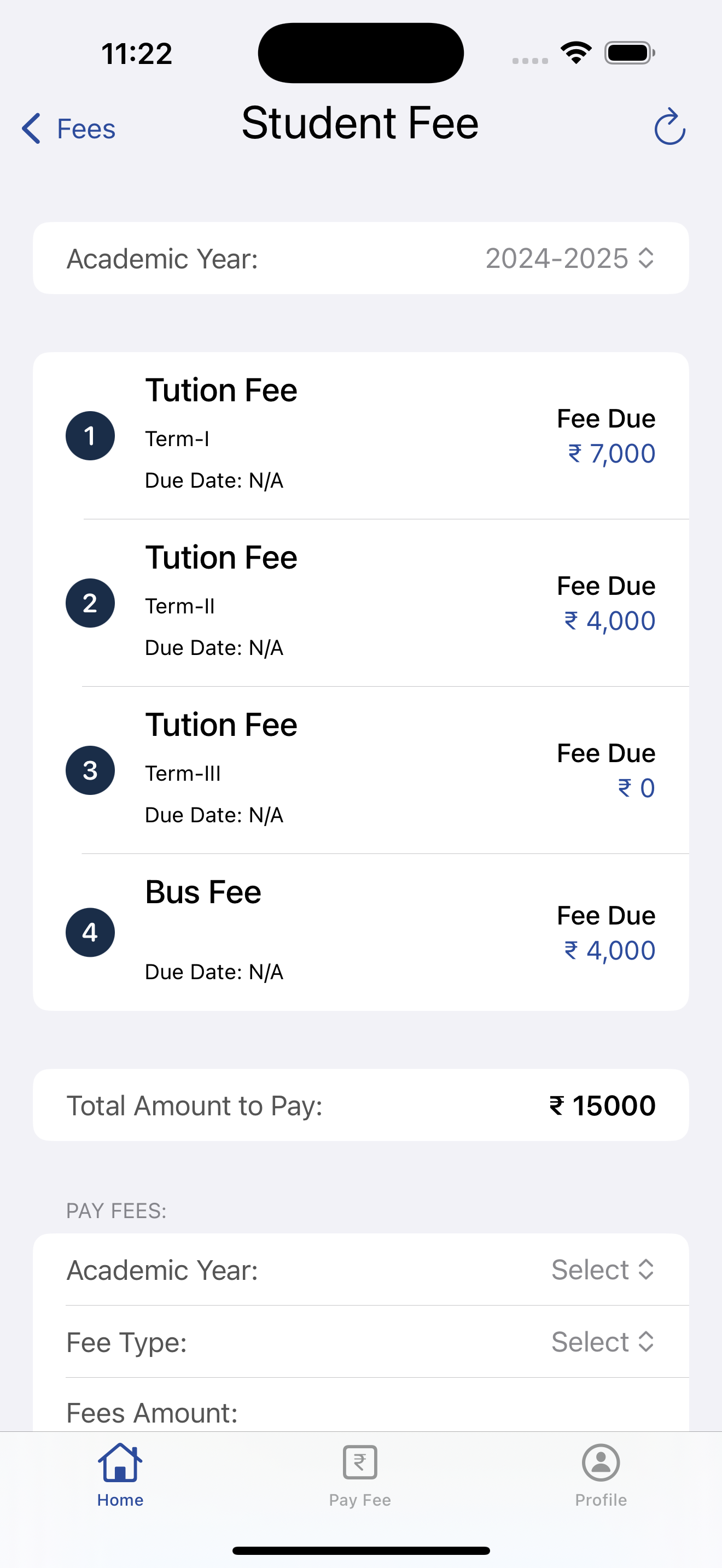This screenshot has width=722, height=1568.
Task: Check Wi-Fi status icon in status bar
Action: pos(577,53)
